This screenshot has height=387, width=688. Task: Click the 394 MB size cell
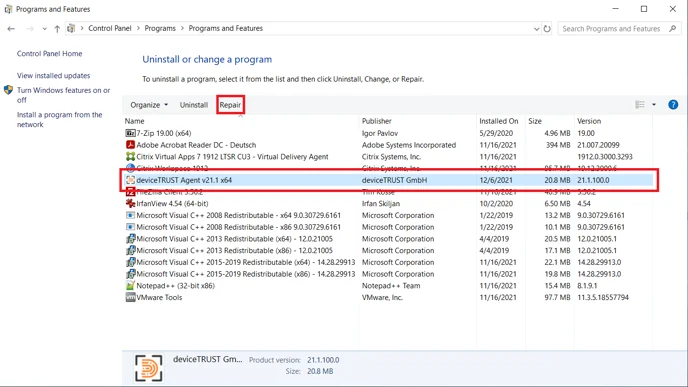click(x=558, y=145)
